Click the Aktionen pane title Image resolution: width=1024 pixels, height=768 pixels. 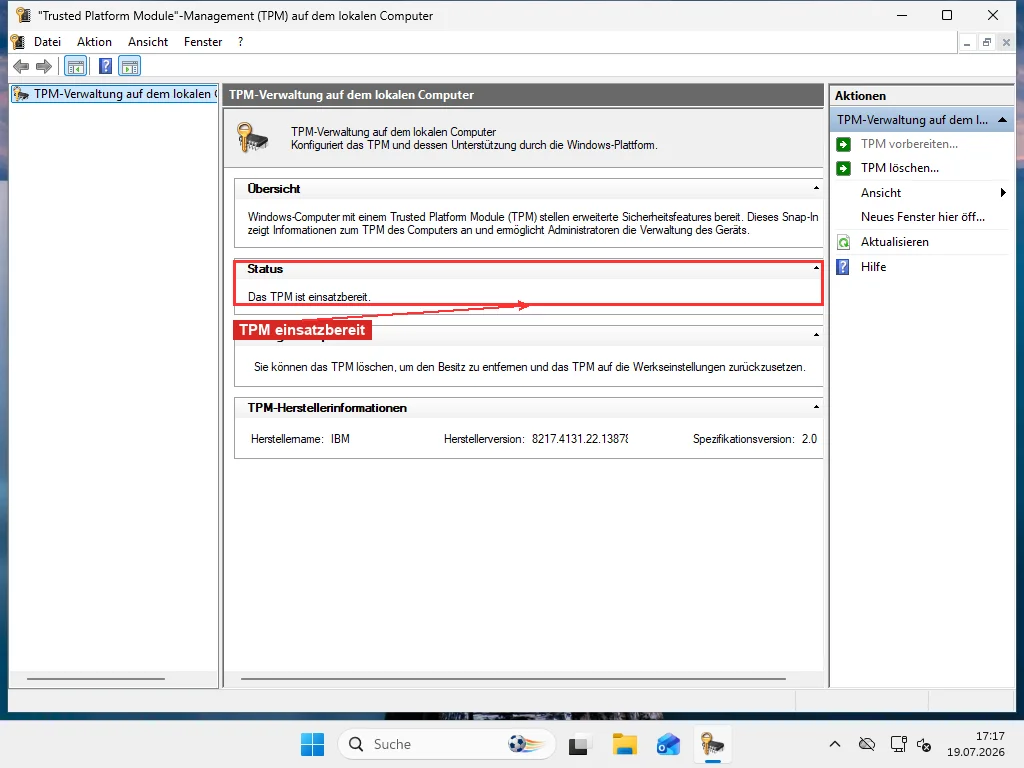coord(860,96)
